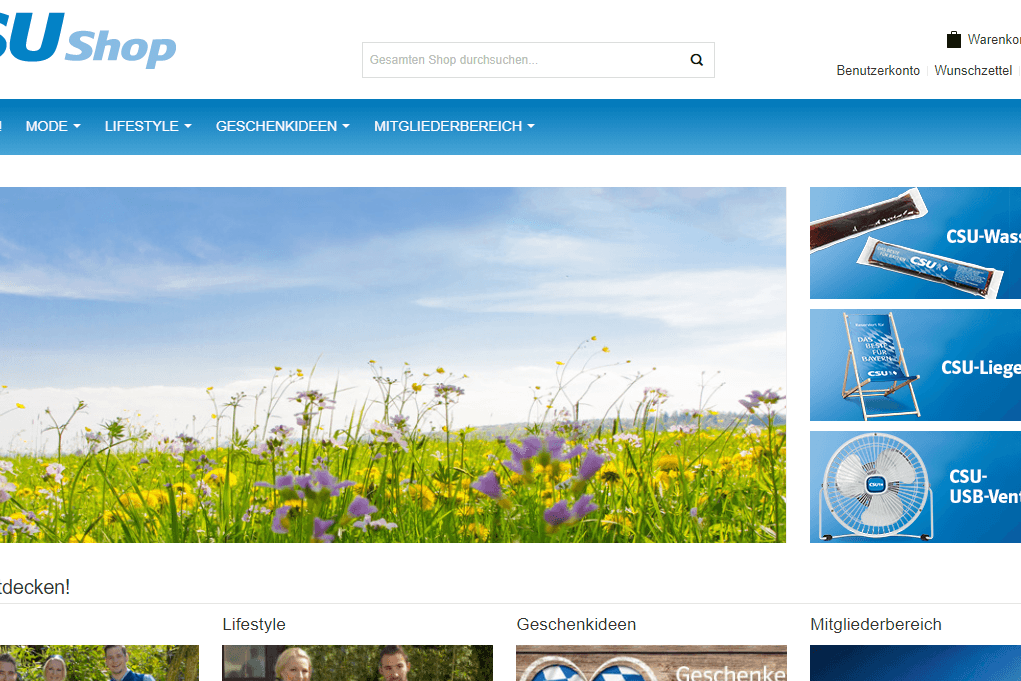1021x681 pixels.
Task: Click the Geschenkideen category heading
Action: [x=576, y=624]
